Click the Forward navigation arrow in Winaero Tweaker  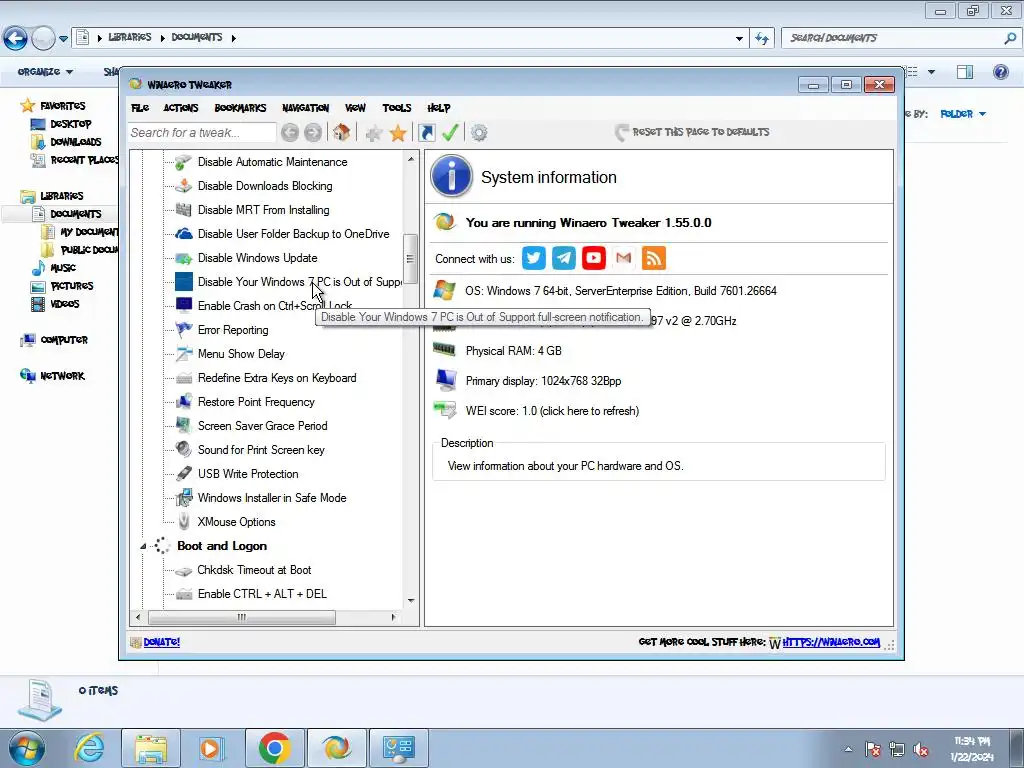(313, 133)
